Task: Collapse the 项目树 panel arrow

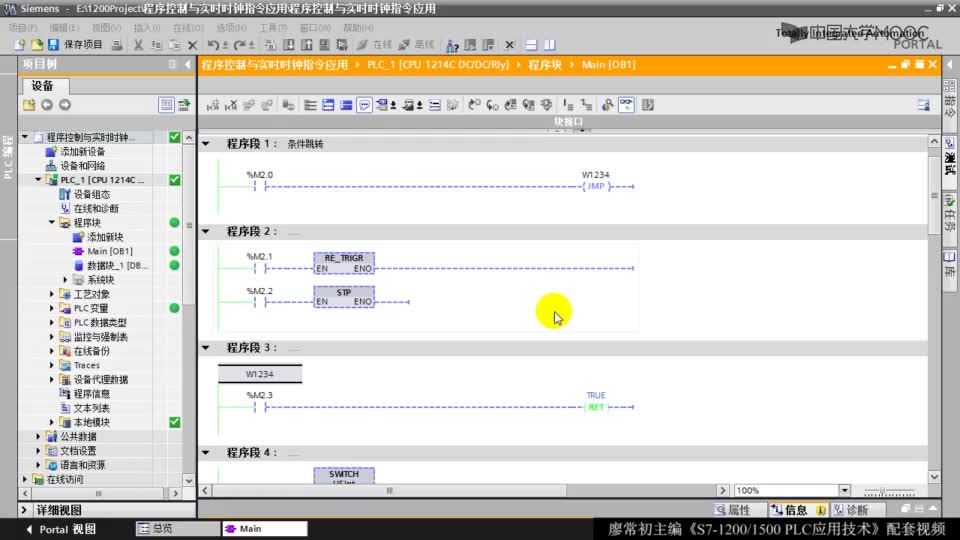Action: [x=187, y=64]
